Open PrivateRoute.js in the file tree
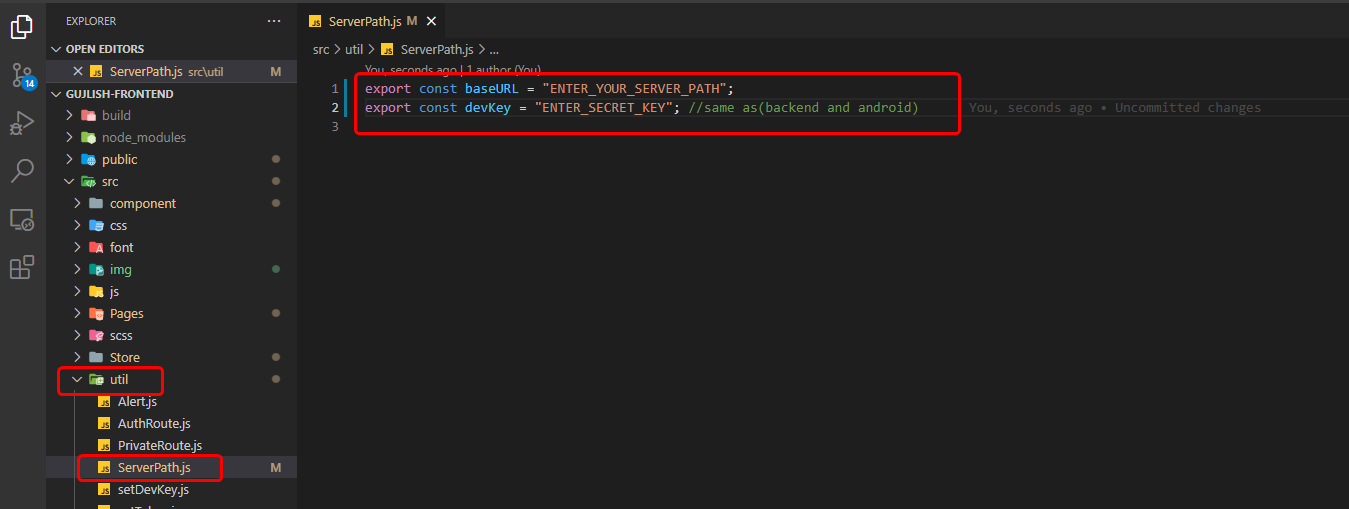The width and height of the screenshot is (1349, 509). (x=159, y=446)
